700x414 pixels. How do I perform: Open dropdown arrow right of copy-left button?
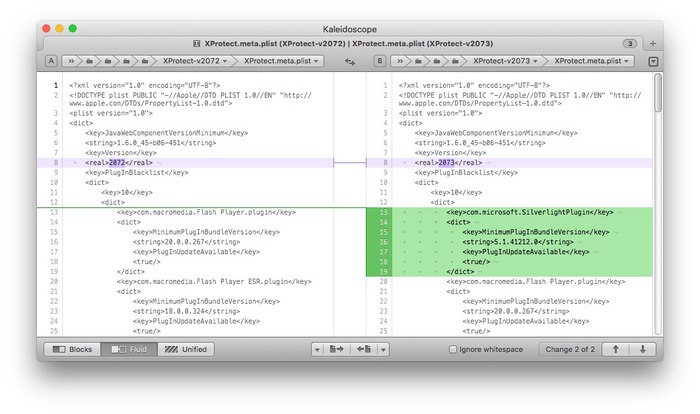tap(383, 349)
